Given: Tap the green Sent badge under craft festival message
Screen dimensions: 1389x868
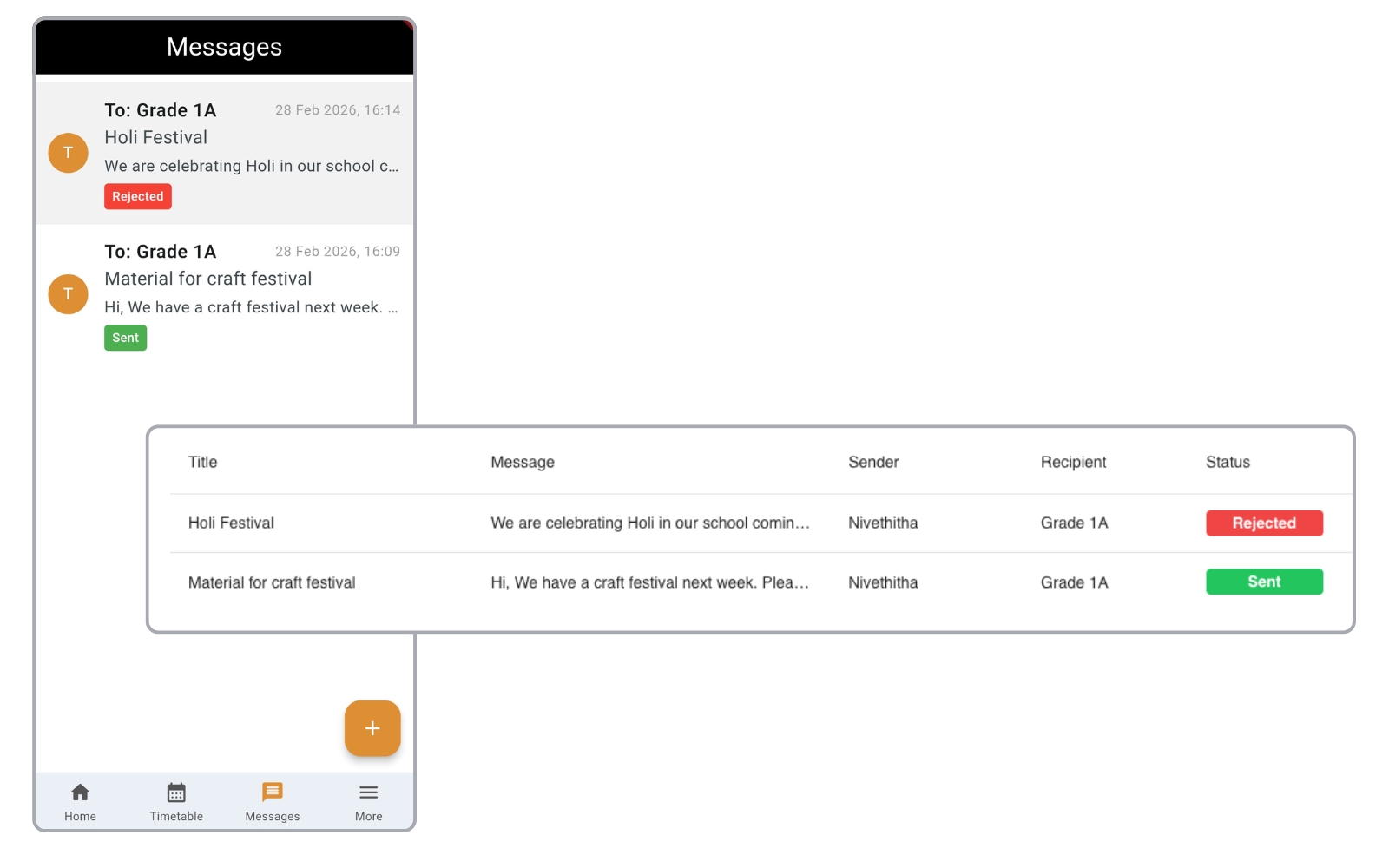Looking at the screenshot, I should point(125,338).
